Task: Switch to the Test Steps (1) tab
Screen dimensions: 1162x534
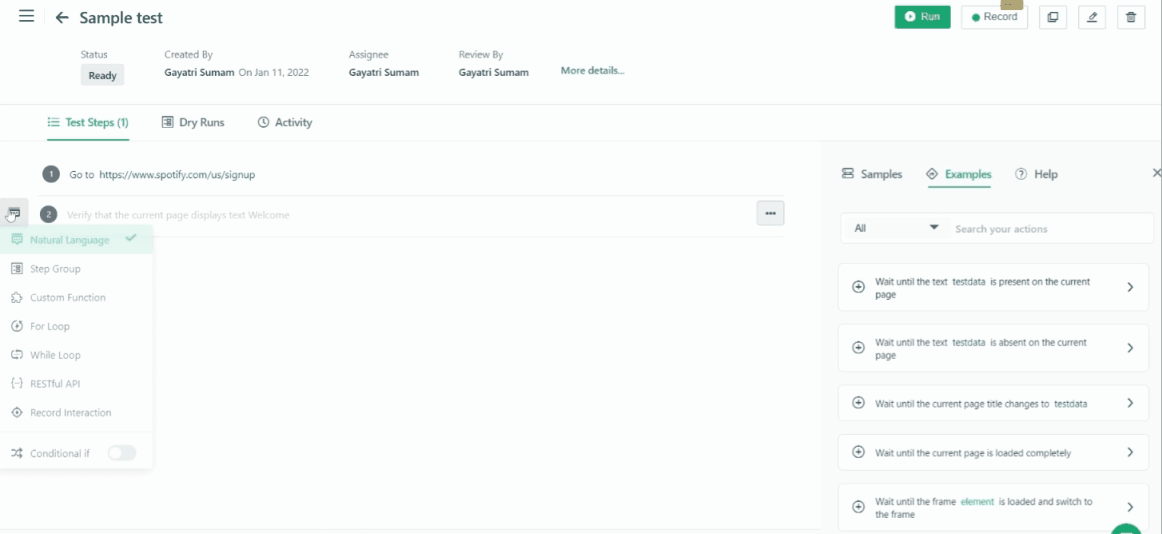Action: coord(87,122)
